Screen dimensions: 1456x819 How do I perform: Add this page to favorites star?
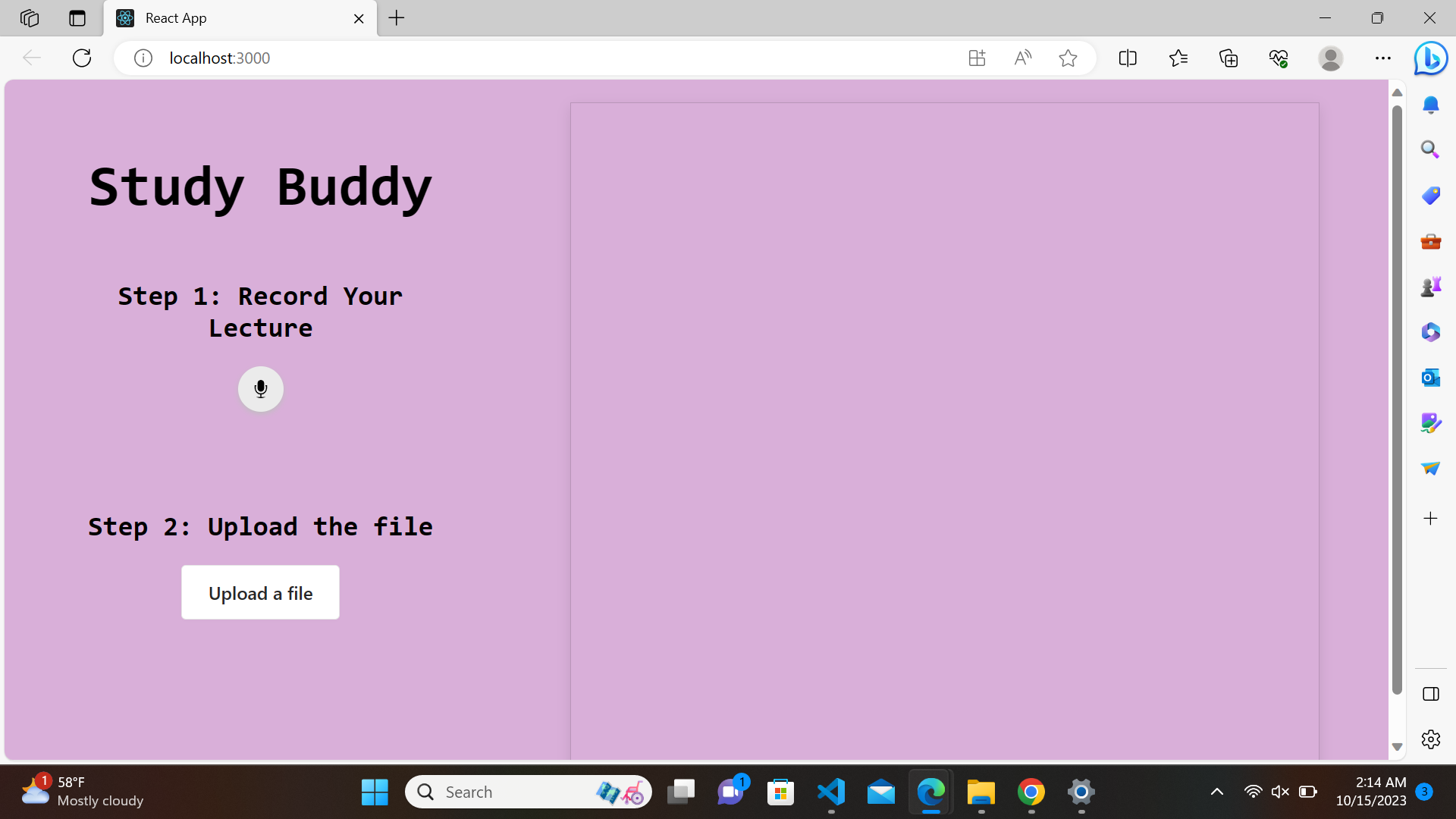click(1068, 58)
